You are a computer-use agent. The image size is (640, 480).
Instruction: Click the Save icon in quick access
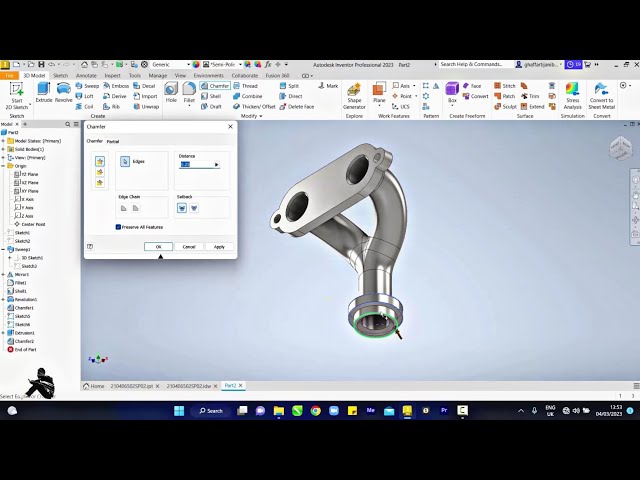click(x=41, y=64)
